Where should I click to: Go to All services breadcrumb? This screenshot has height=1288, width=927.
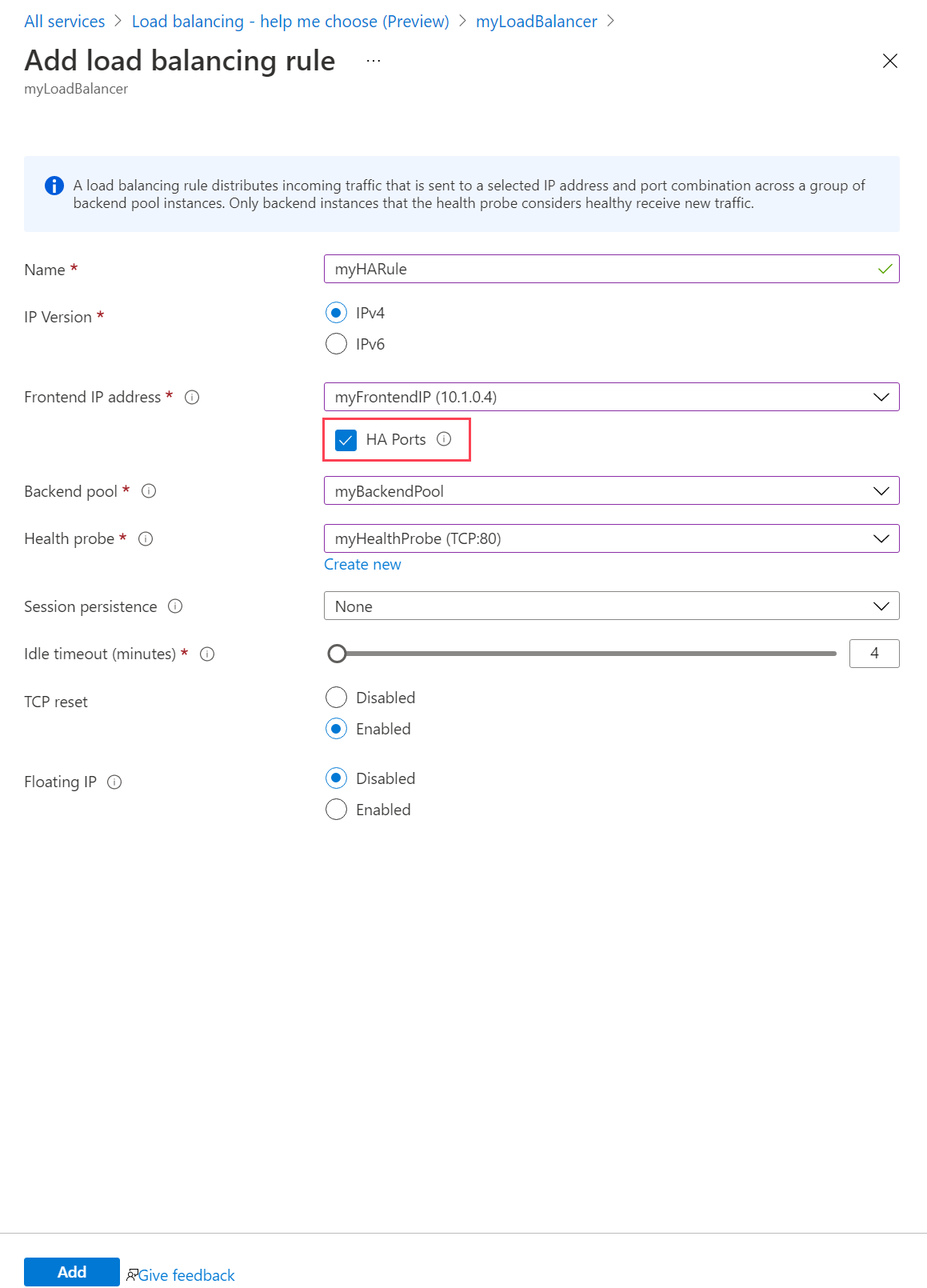[x=65, y=22]
